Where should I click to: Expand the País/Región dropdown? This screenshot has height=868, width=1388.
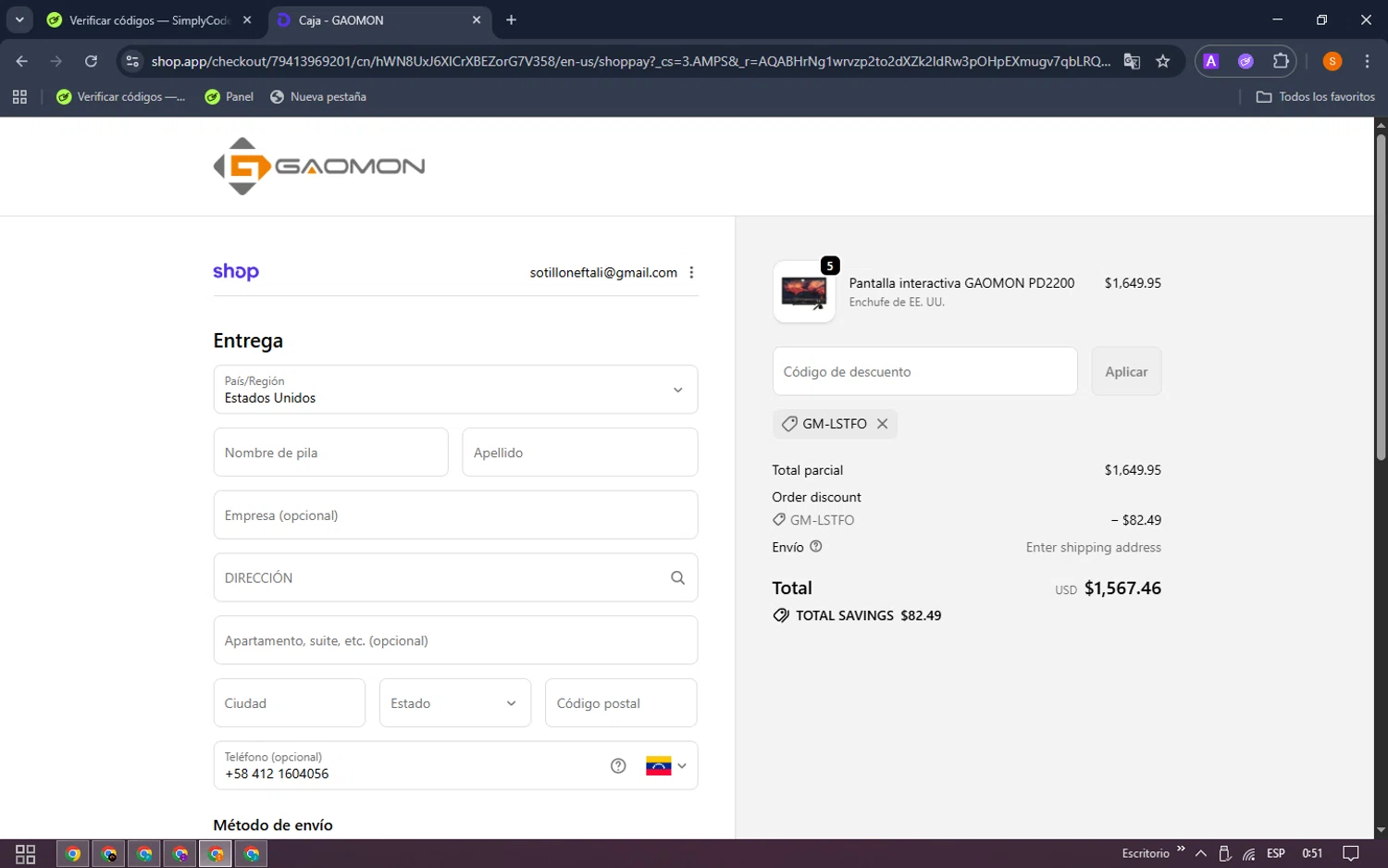455,390
